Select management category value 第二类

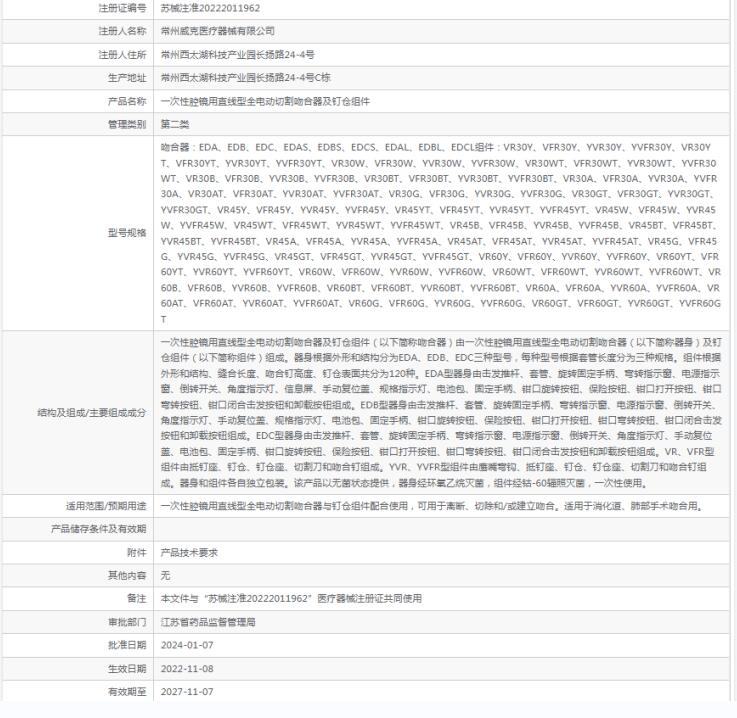(x=175, y=124)
